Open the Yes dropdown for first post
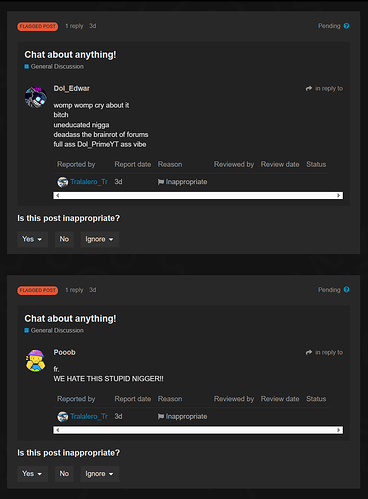Image resolution: width=368 pixels, height=499 pixels. point(32,239)
